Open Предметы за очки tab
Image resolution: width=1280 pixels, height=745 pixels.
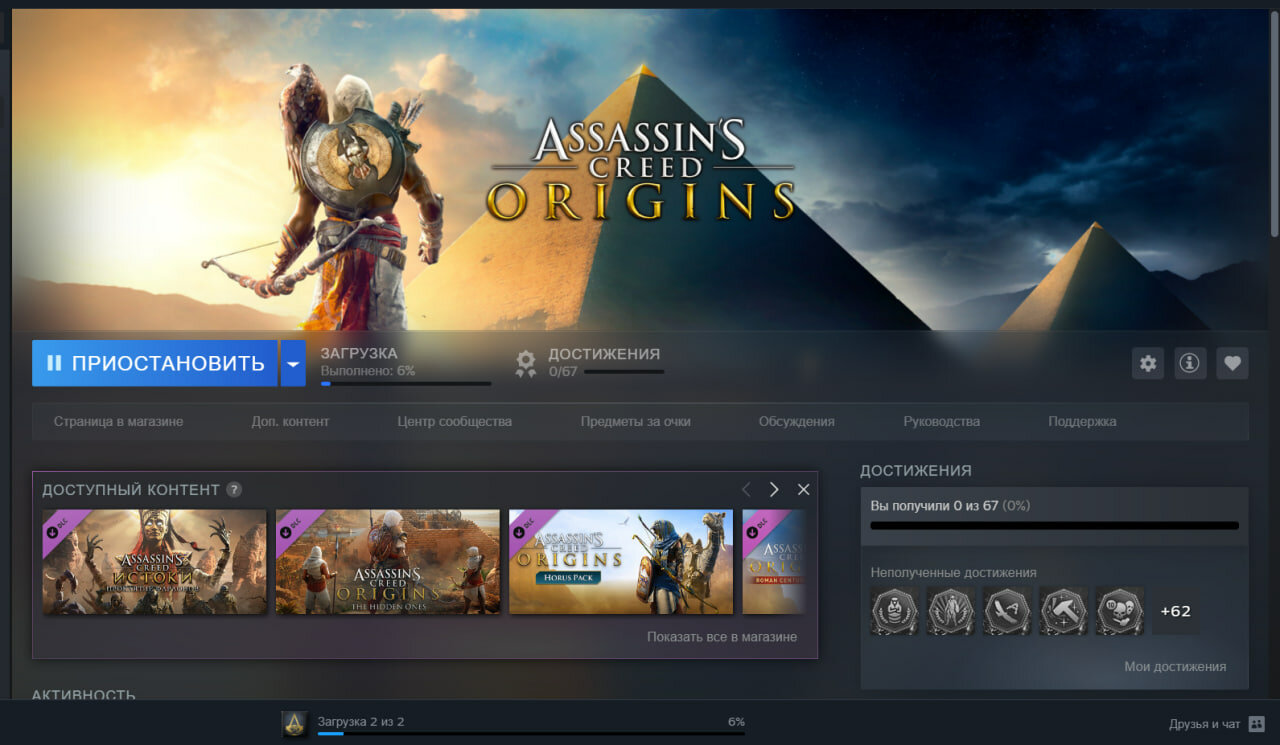[635, 422]
